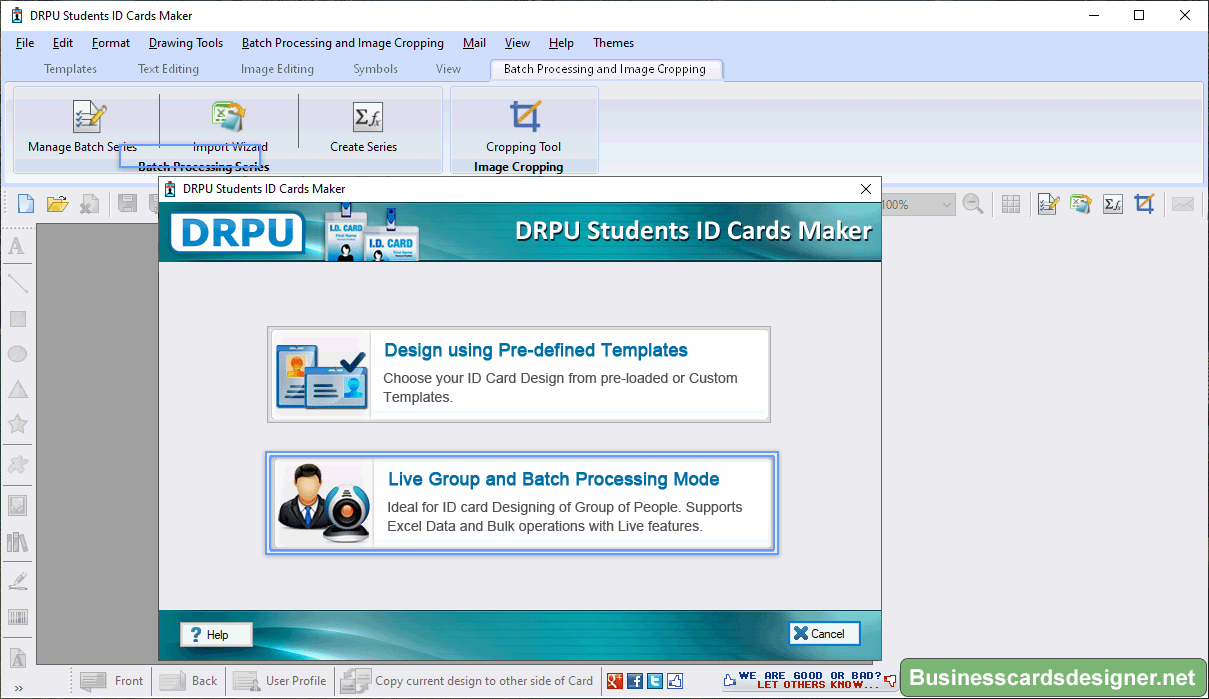The height and width of the screenshot is (699, 1209).
Task: Click the sigma Create Series toolbar icon
Action: pos(1112,204)
